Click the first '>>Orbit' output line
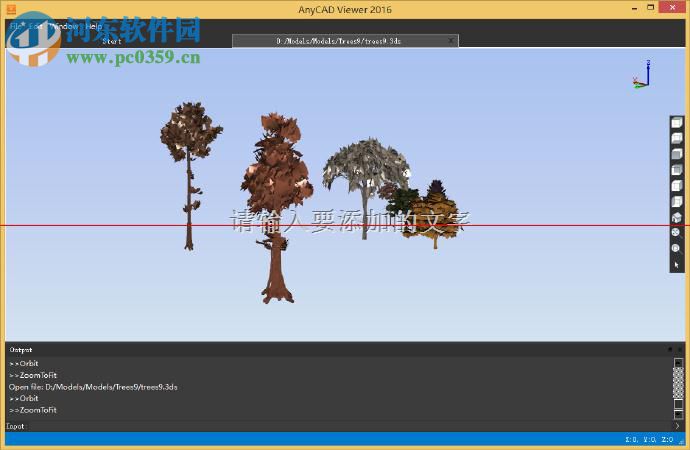Viewport: 690px width, 450px height. point(24,363)
